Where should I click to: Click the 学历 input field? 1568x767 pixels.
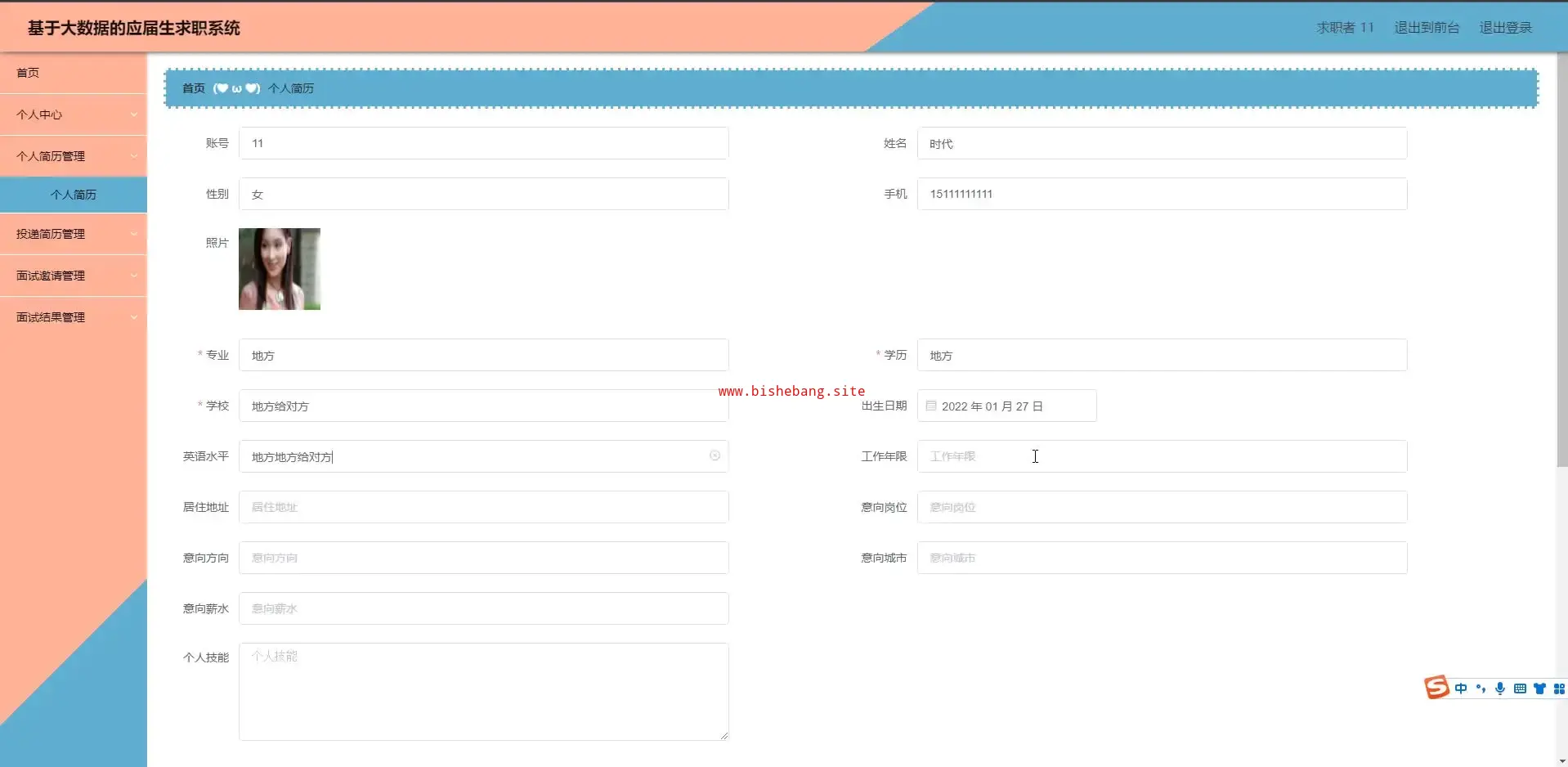pyautogui.click(x=1162, y=355)
